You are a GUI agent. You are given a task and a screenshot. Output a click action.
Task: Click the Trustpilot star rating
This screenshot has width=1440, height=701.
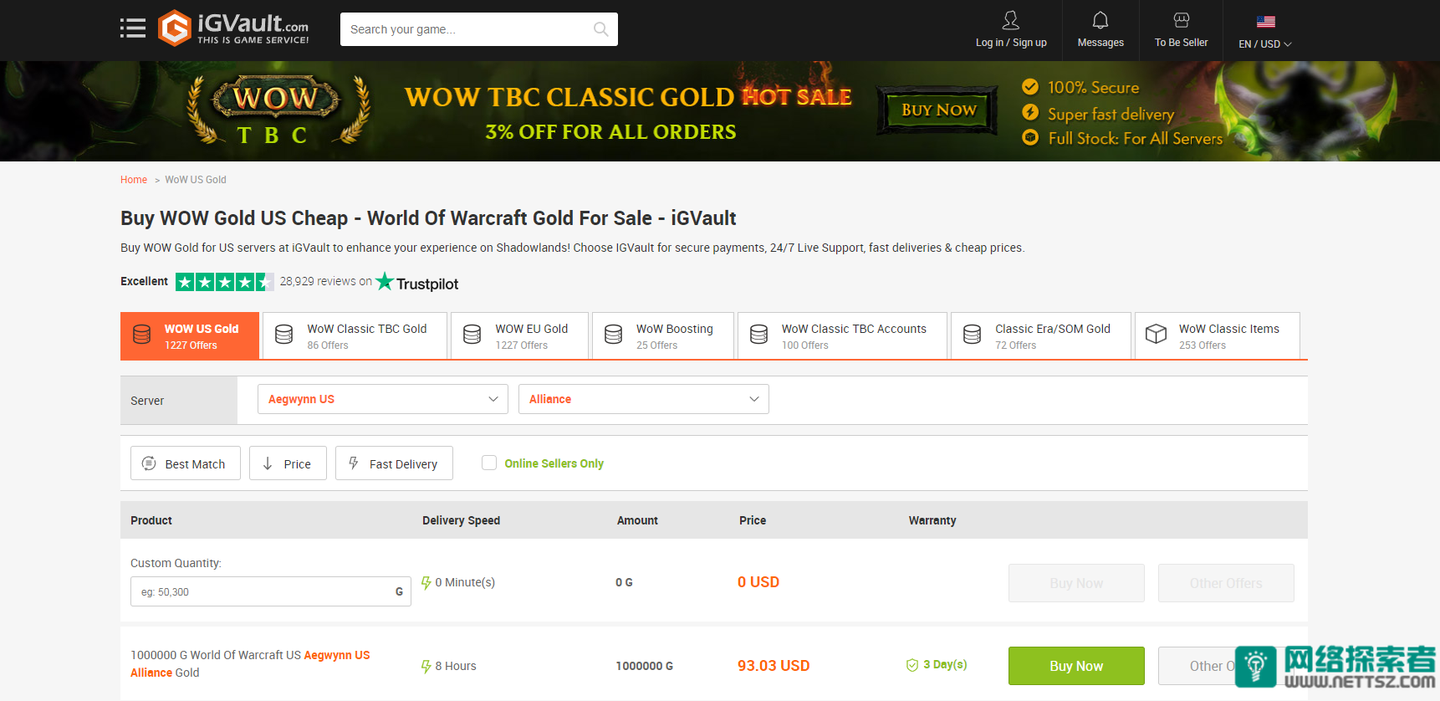(225, 282)
